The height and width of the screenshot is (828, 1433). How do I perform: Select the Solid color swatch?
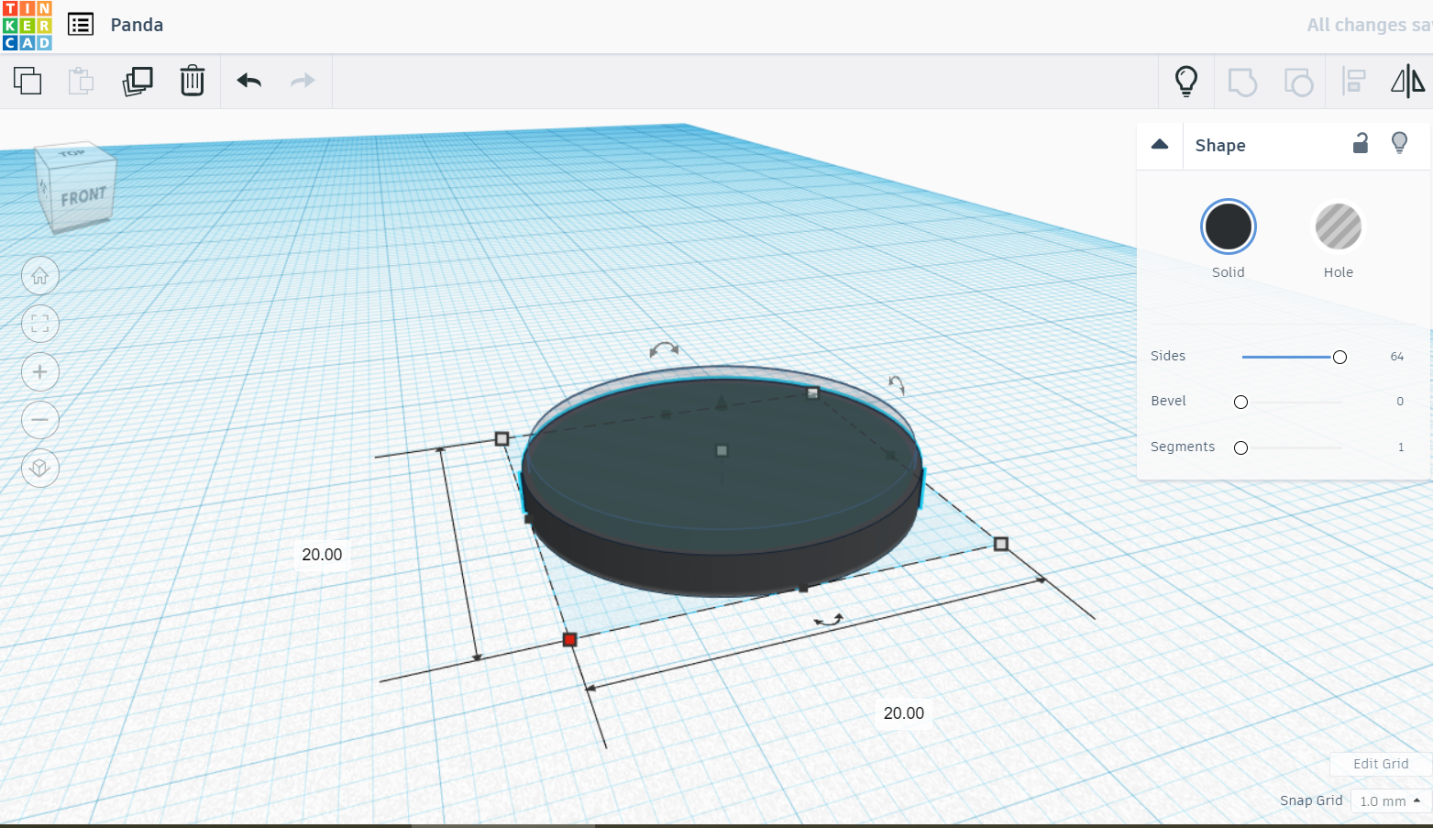pos(1228,227)
